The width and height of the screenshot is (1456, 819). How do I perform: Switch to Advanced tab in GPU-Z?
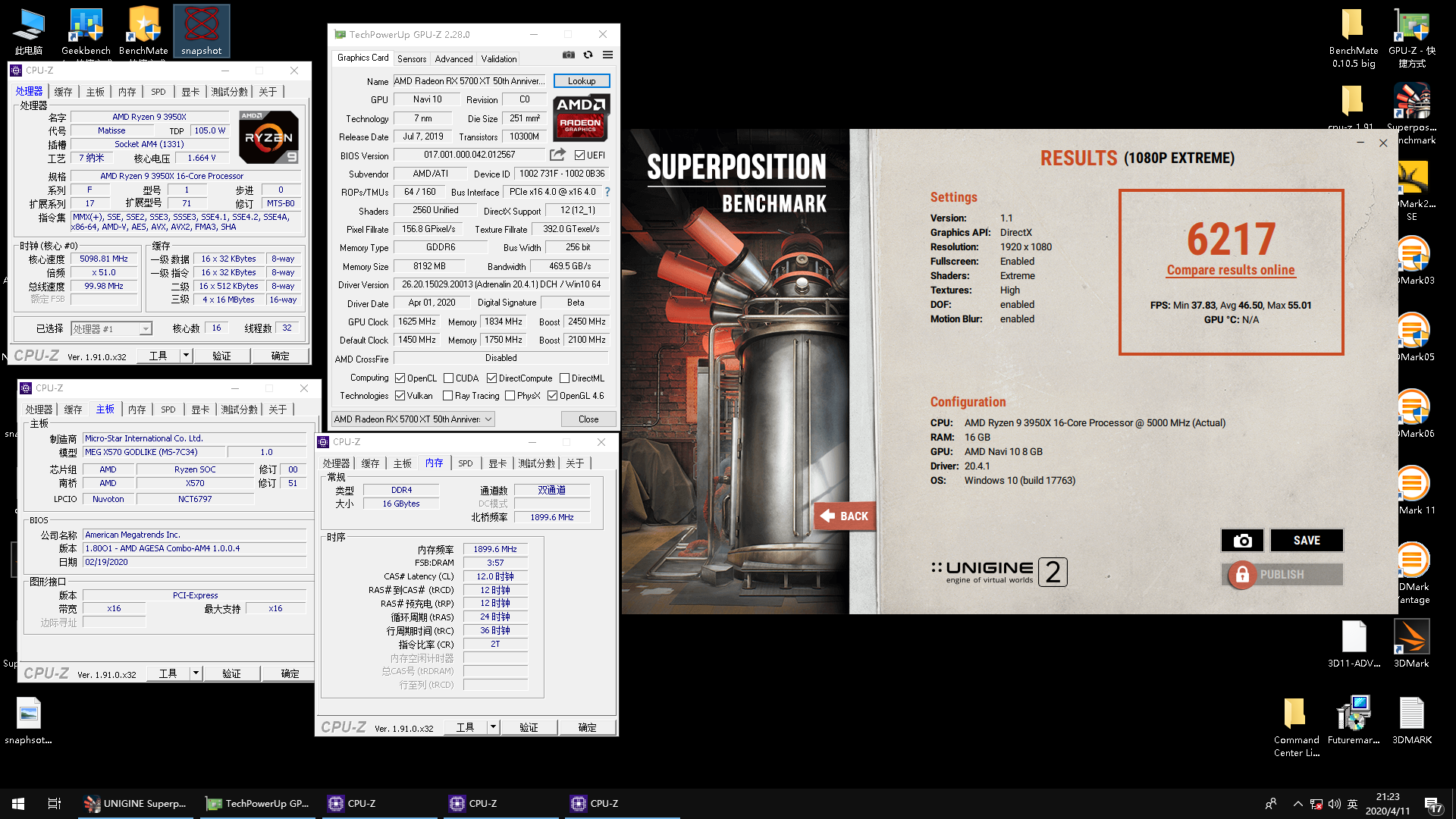coord(453,58)
